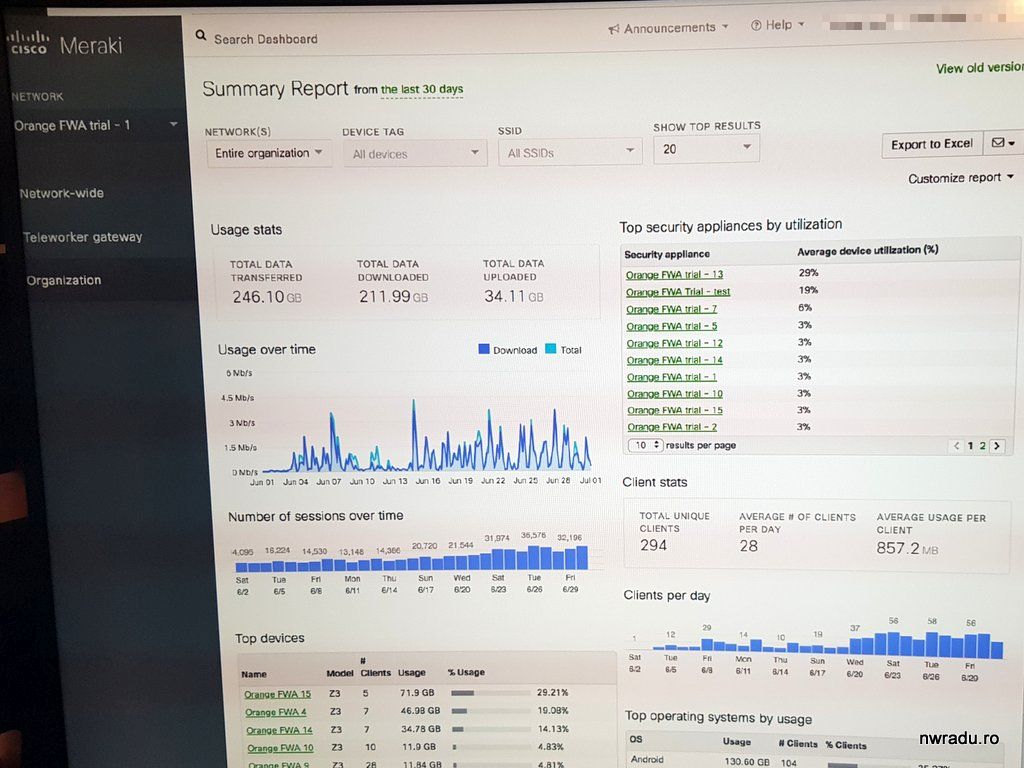
Task: Go to results page 2
Action: [982, 446]
